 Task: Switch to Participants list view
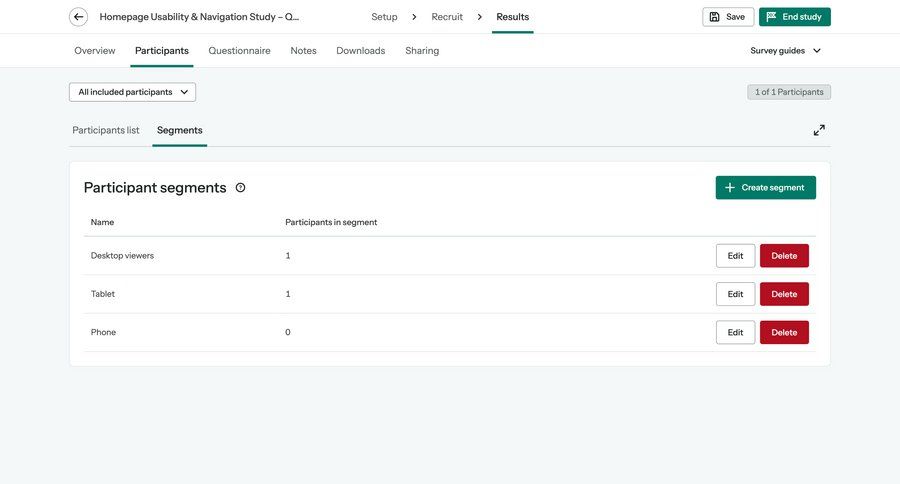(106, 130)
